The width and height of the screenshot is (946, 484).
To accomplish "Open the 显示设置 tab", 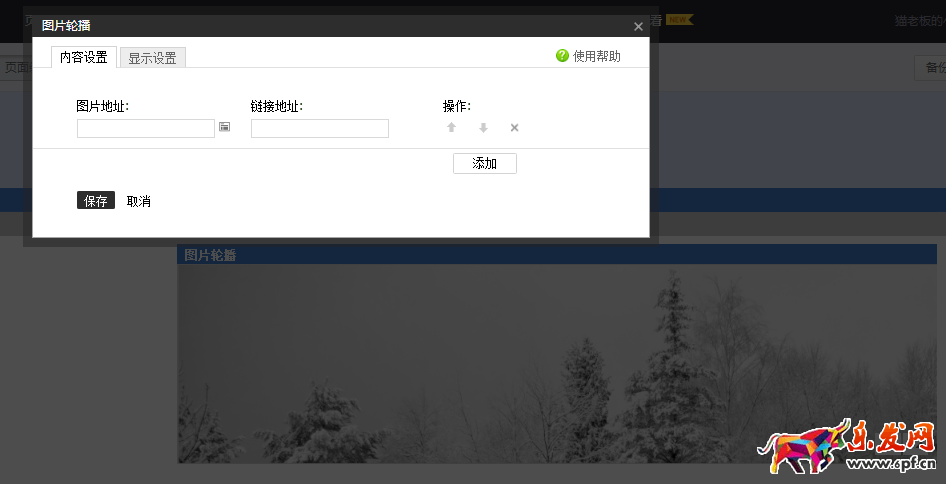I will [152, 58].
